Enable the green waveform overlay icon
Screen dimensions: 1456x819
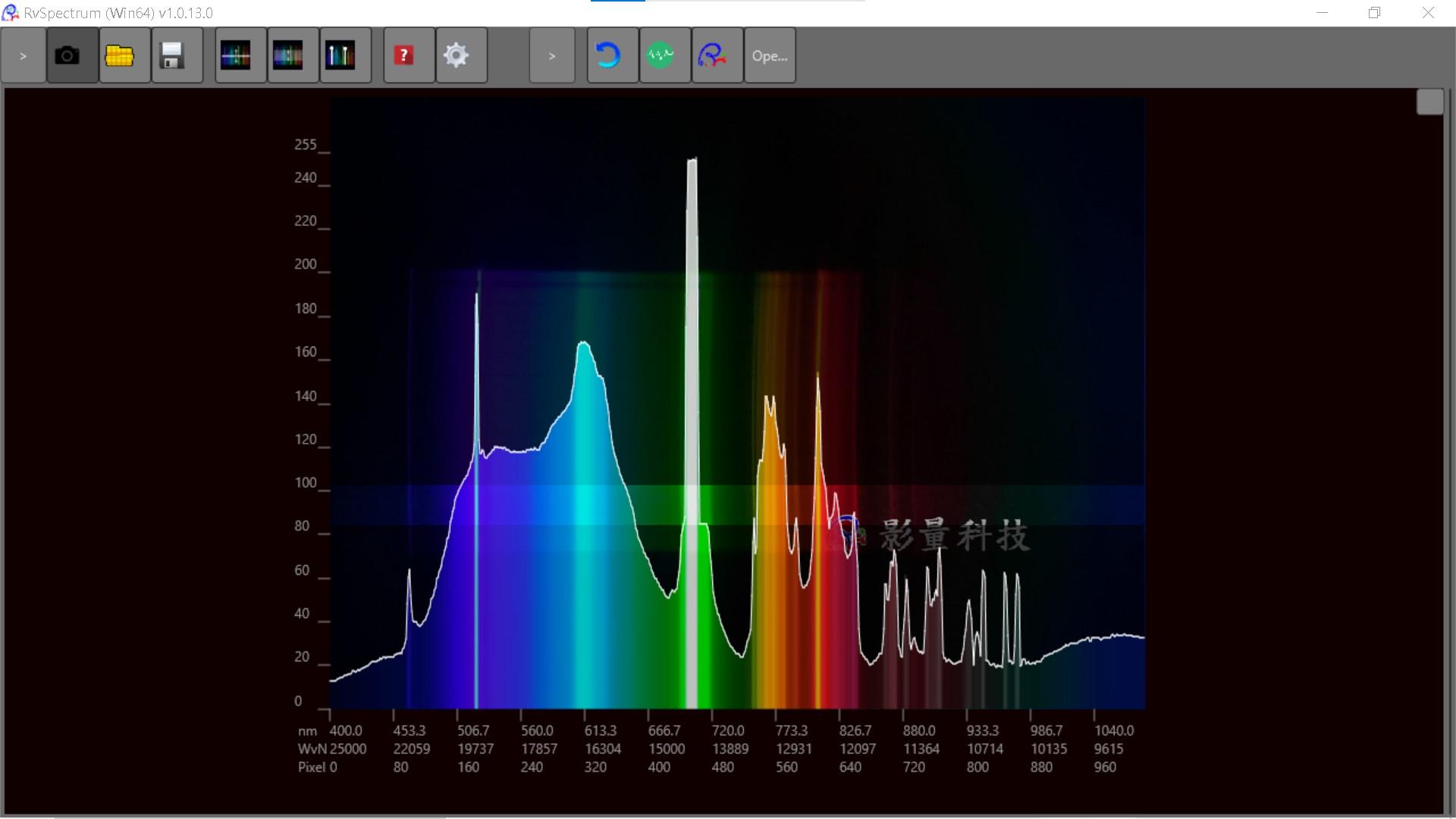click(x=664, y=55)
